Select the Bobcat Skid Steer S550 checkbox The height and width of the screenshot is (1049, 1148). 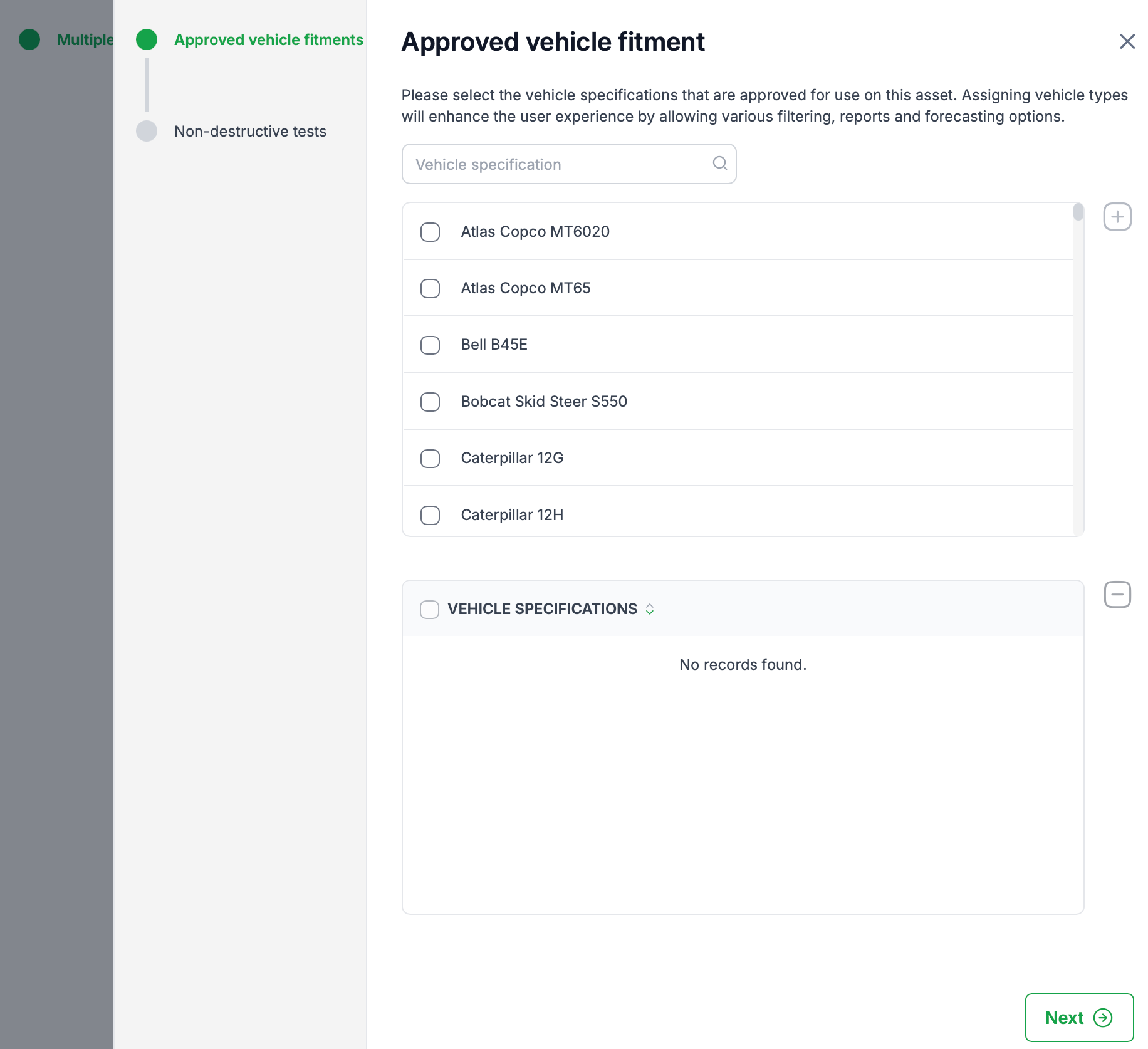tap(430, 402)
